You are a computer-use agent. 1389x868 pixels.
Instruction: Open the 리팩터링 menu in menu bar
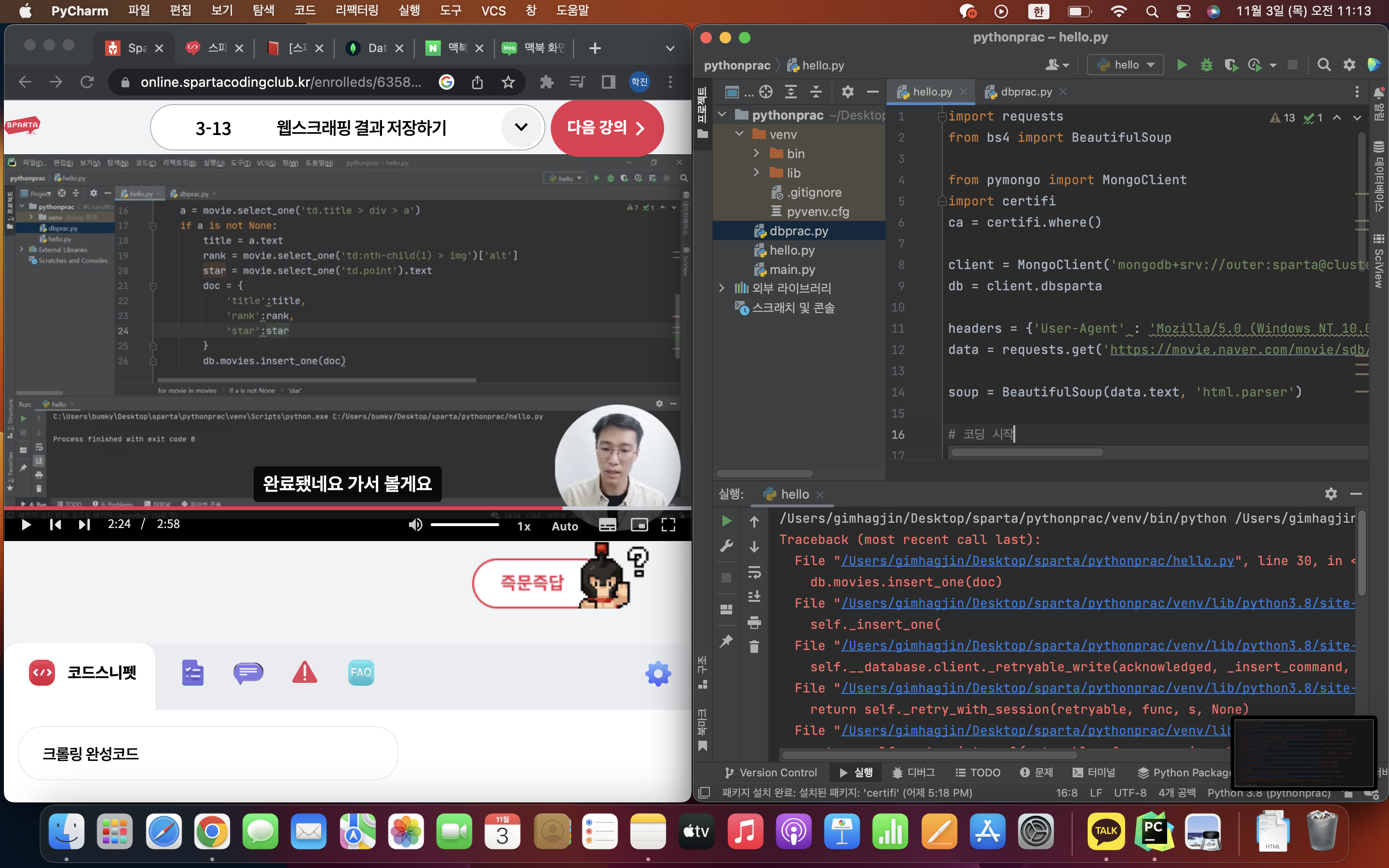click(357, 11)
